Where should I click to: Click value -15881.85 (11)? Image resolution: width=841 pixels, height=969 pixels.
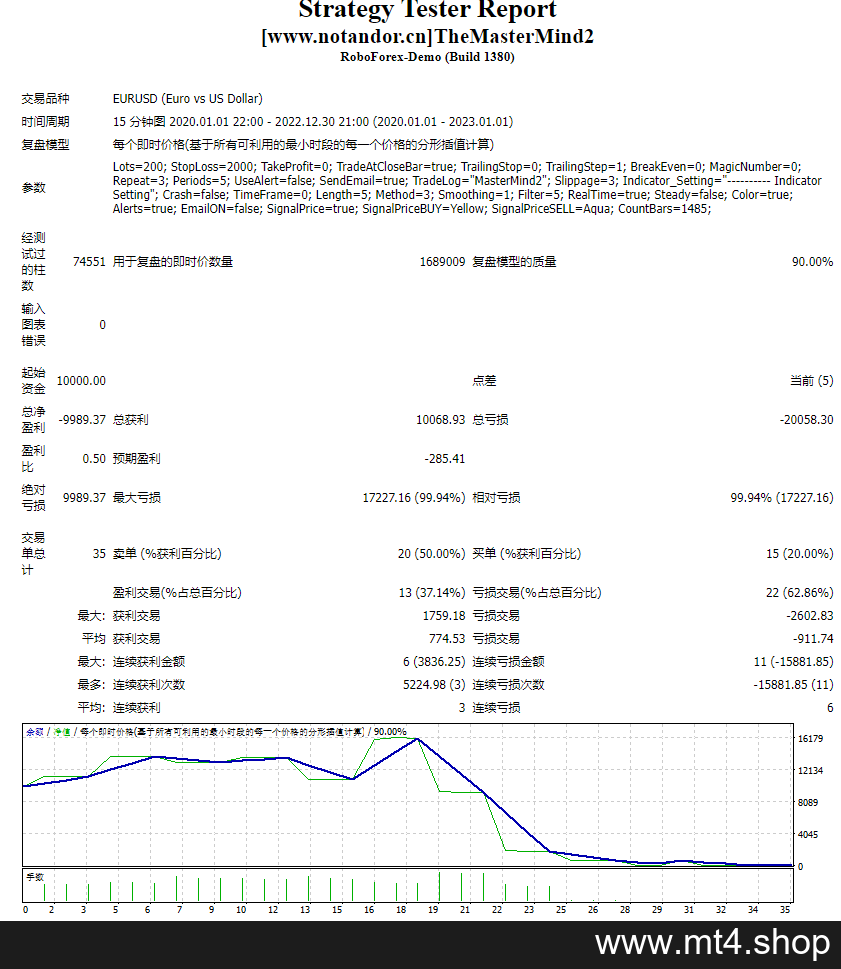coord(793,685)
